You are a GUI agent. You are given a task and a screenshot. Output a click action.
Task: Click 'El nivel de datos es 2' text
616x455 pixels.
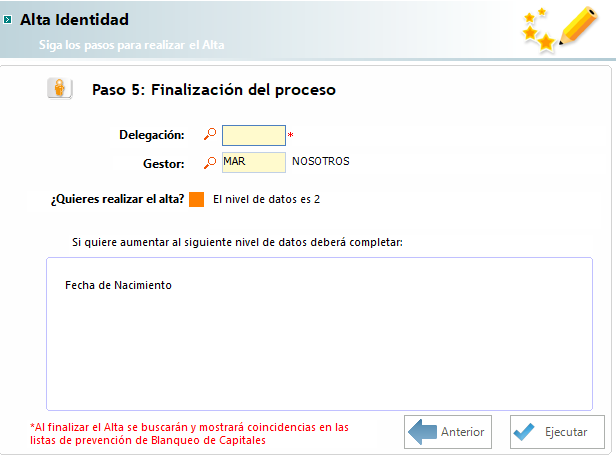click(266, 199)
